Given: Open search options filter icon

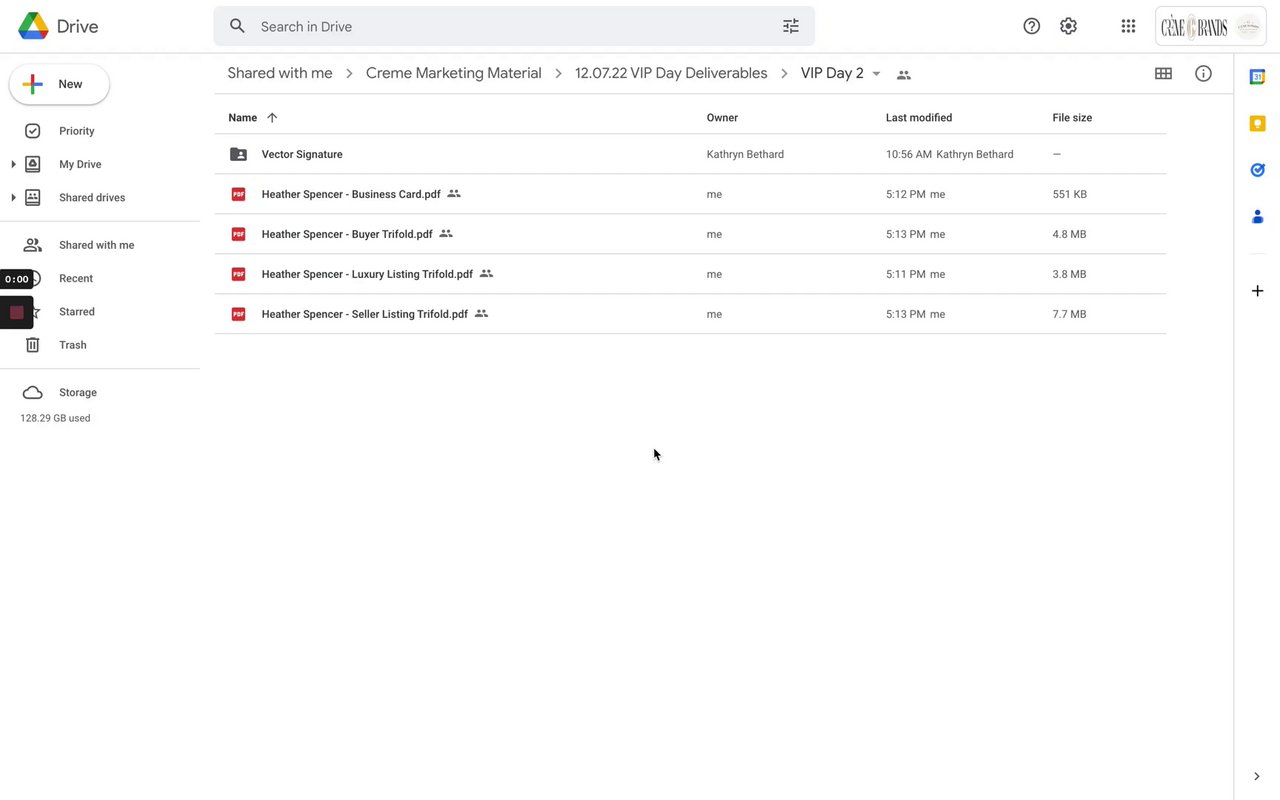Looking at the screenshot, I should [791, 26].
